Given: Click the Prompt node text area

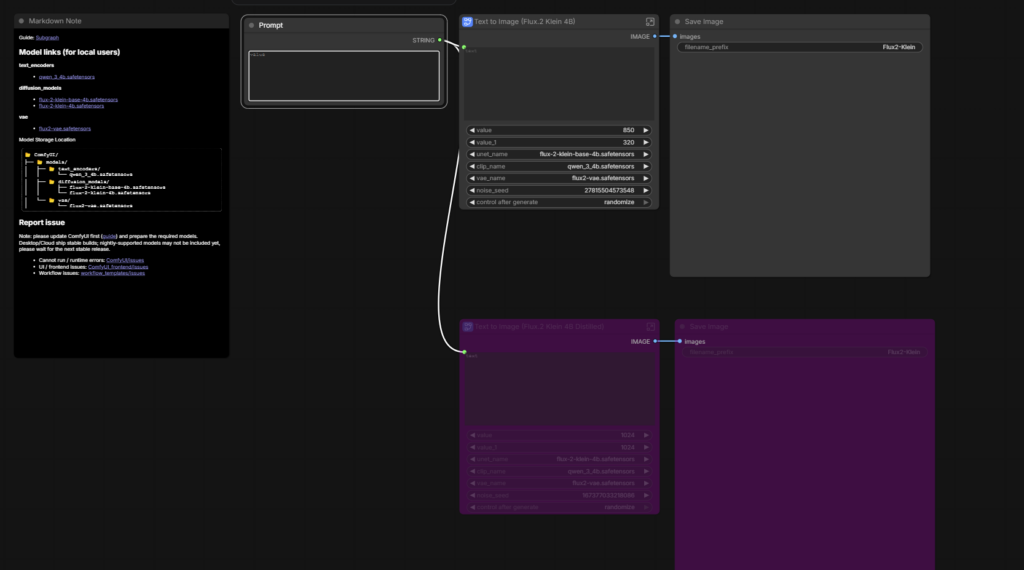Looking at the screenshot, I should pos(343,75).
